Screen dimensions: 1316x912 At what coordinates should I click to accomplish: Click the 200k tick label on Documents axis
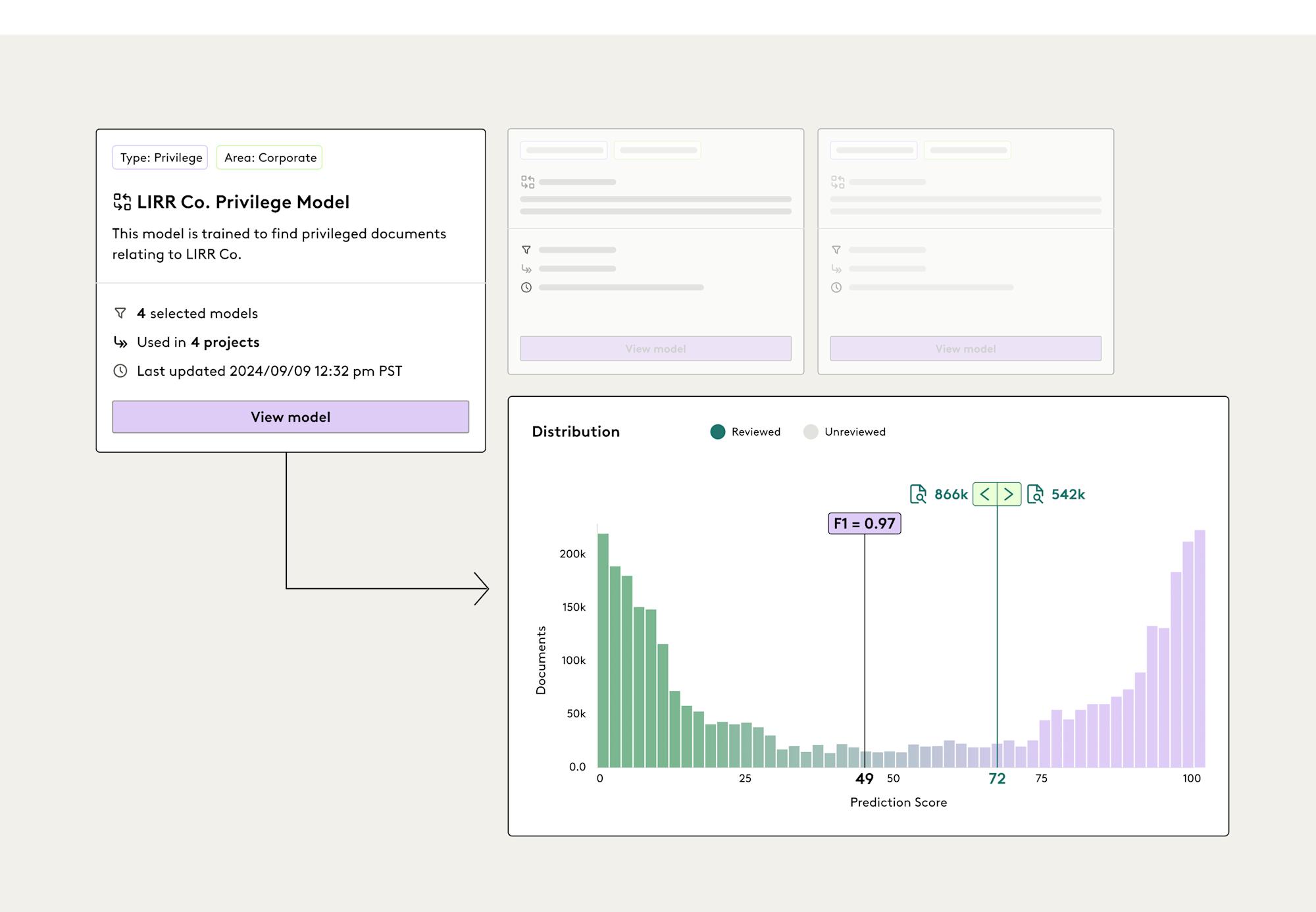[572, 554]
